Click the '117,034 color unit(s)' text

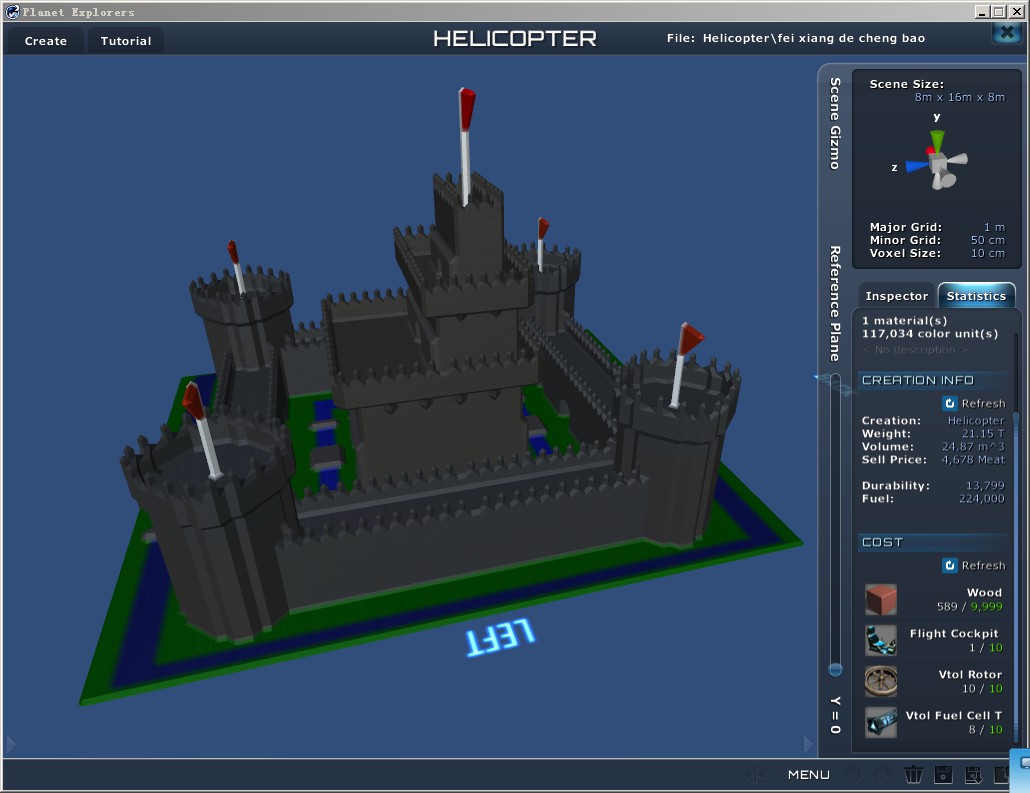point(930,334)
